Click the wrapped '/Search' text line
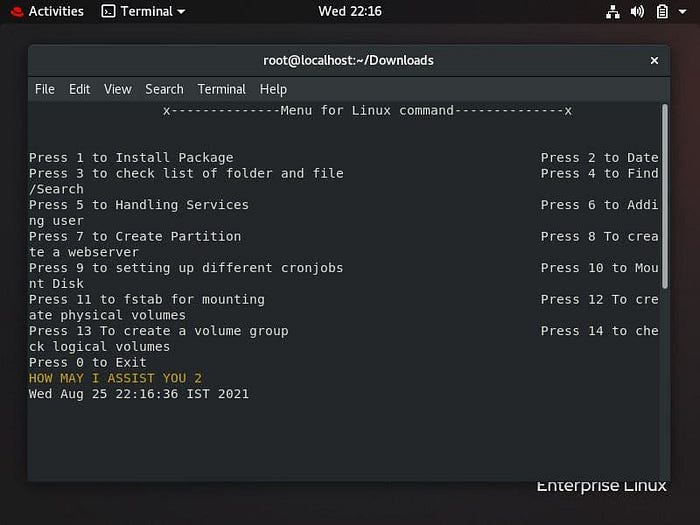Screen dimensions: 700x525 56,189
